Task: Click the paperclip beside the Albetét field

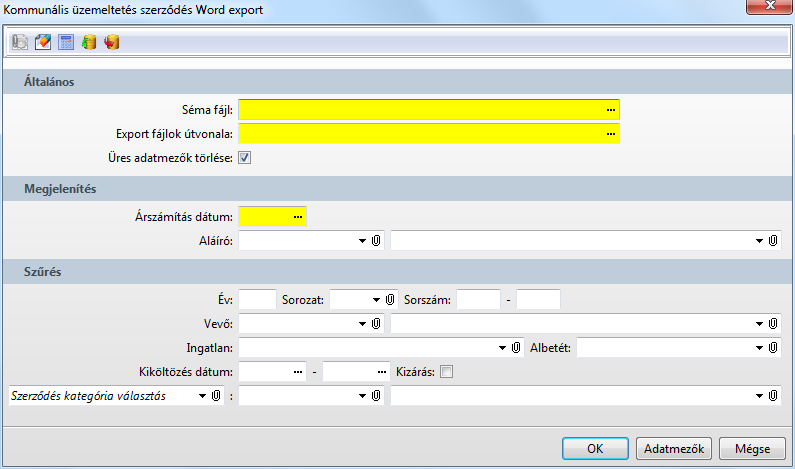Action: click(773, 347)
